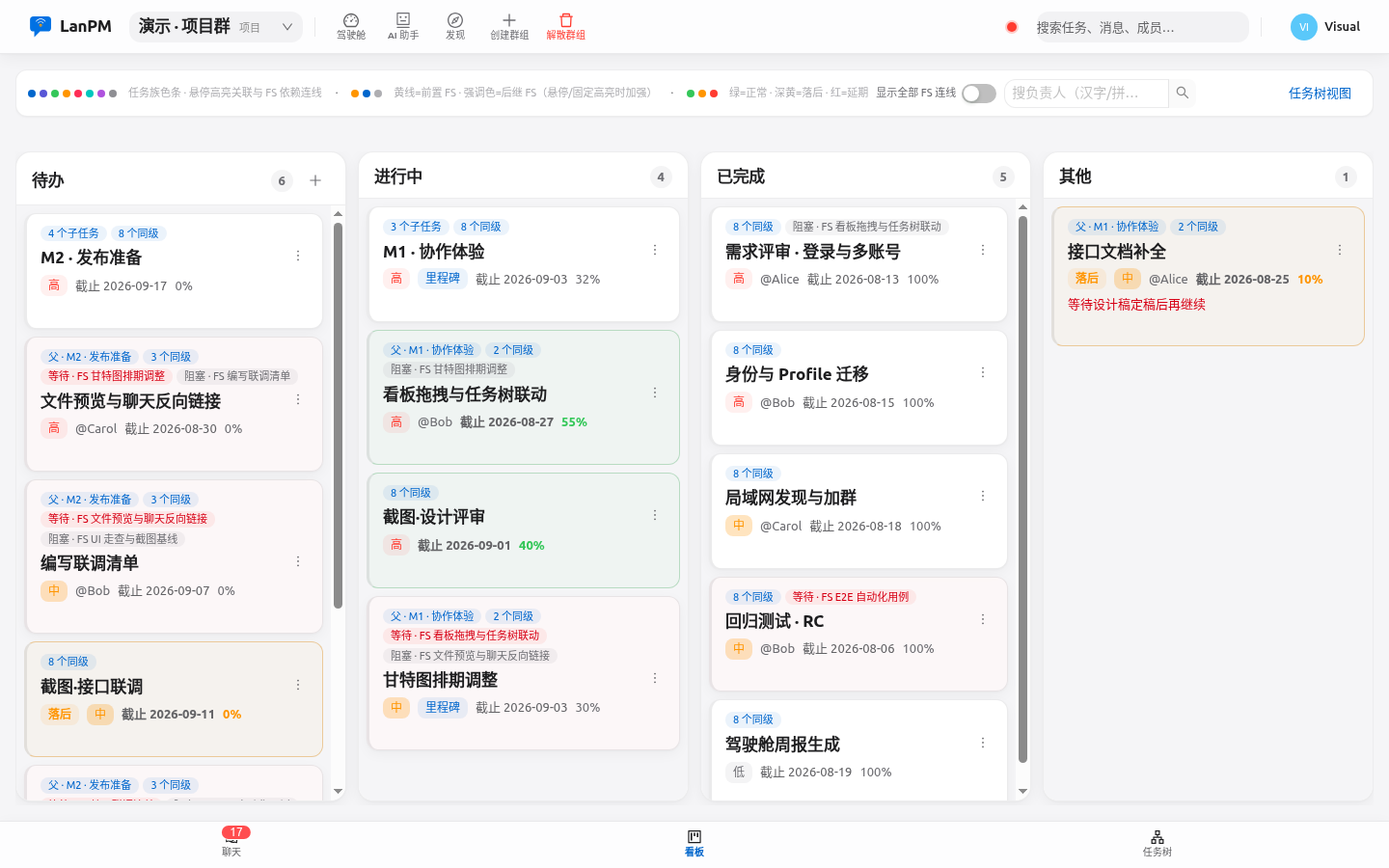Toggle 显示全部 FS 连线 switch
The image size is (1389, 868).
[x=979, y=94]
